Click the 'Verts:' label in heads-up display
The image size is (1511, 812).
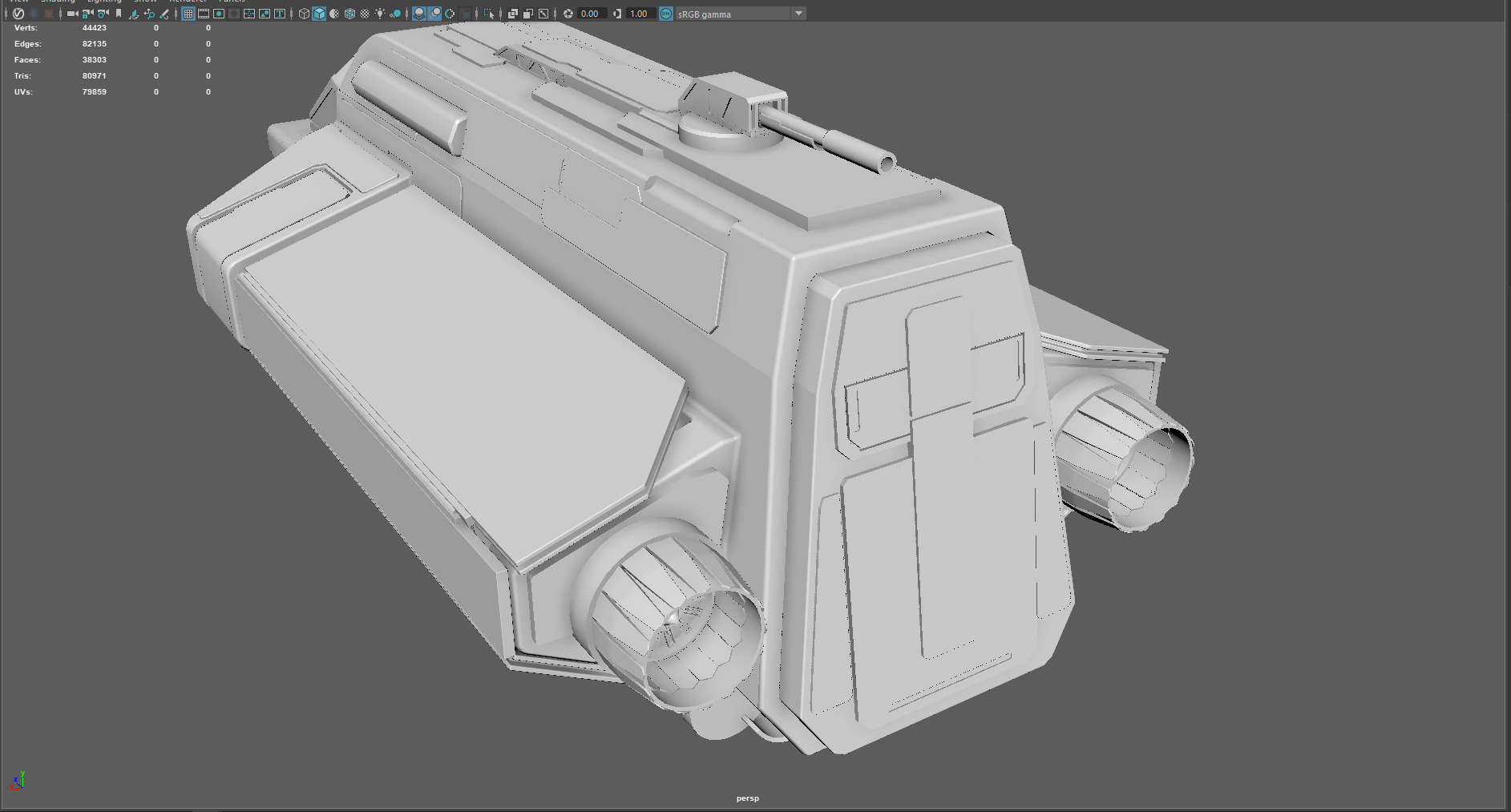coord(26,27)
